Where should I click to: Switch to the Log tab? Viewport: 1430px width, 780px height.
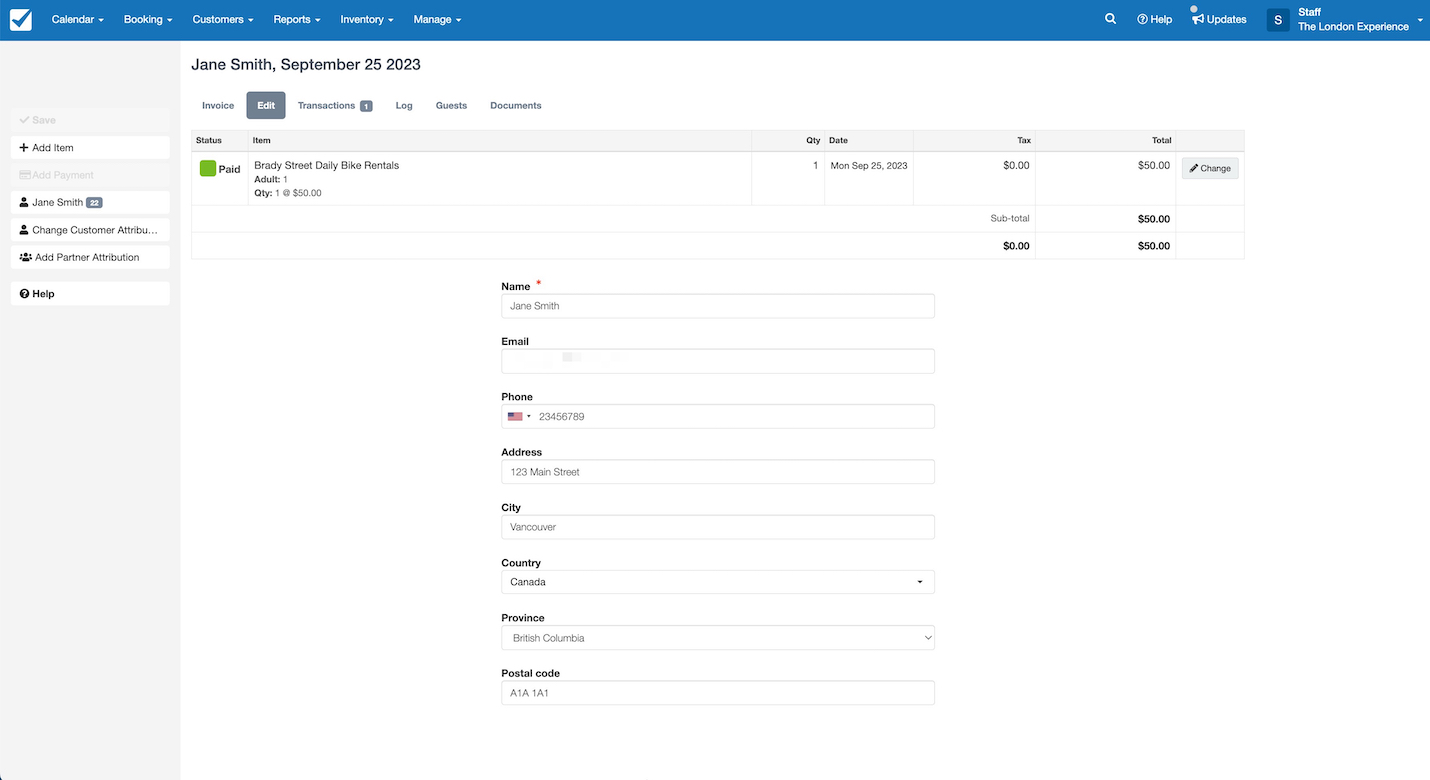(404, 105)
